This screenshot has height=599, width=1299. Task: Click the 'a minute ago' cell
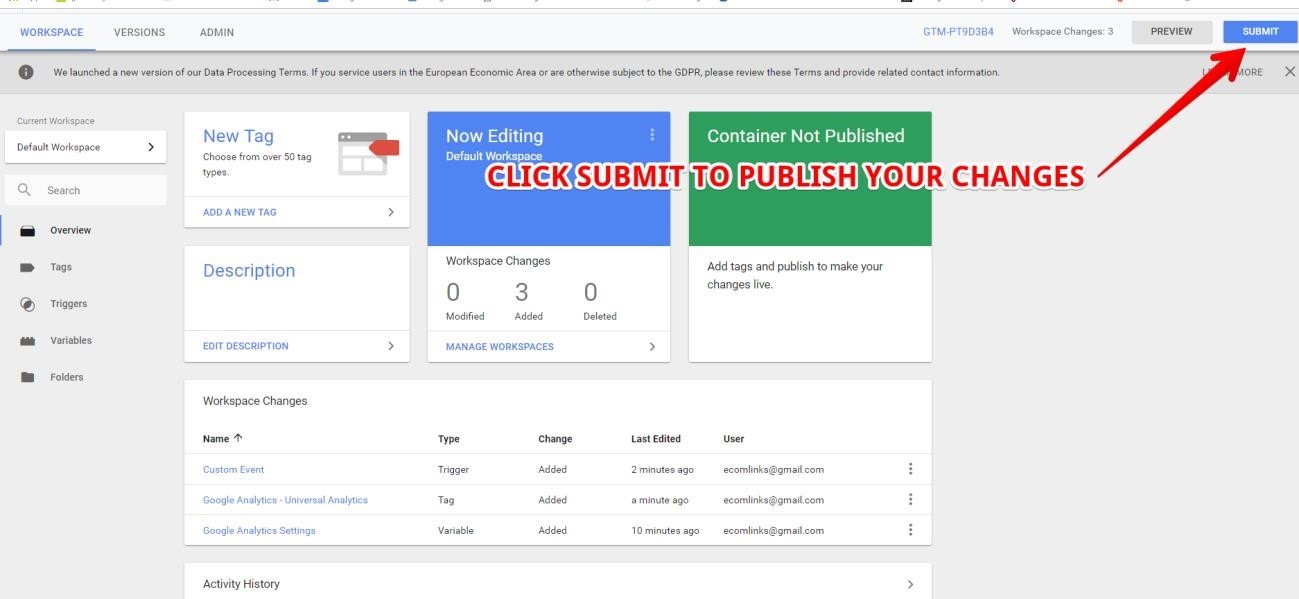(x=660, y=500)
